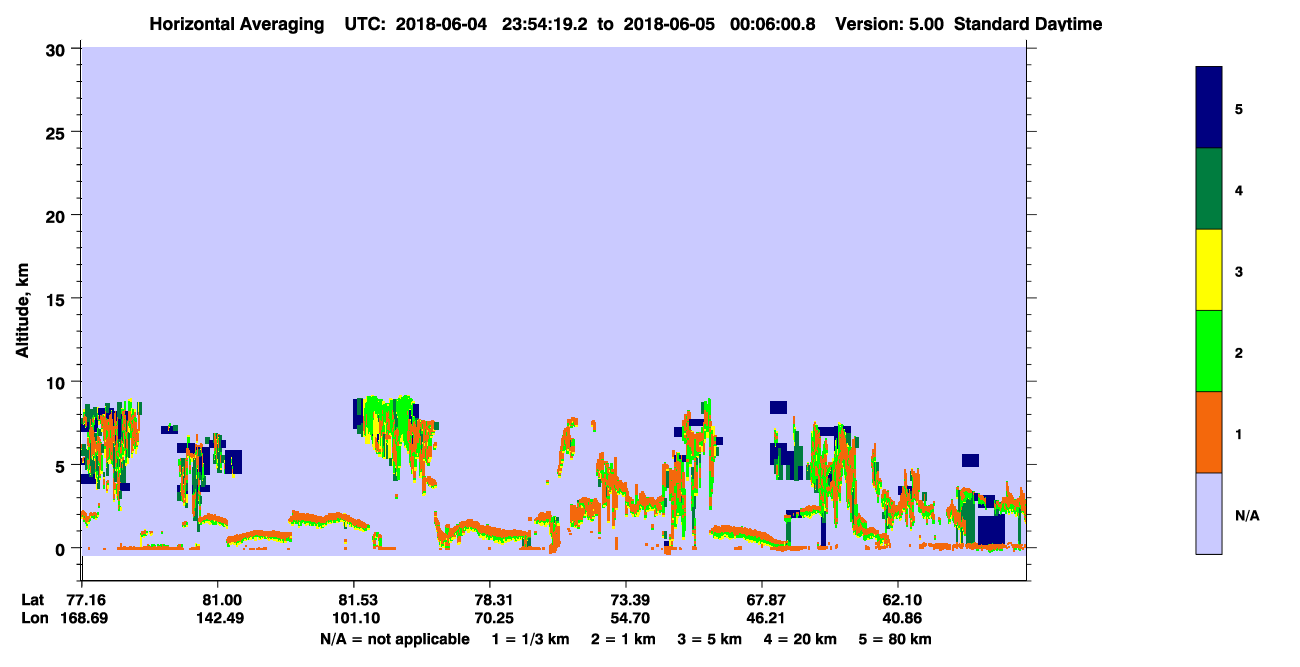The width and height of the screenshot is (1300, 667).
Task: Click longitude value 46.21
Action: point(766,618)
